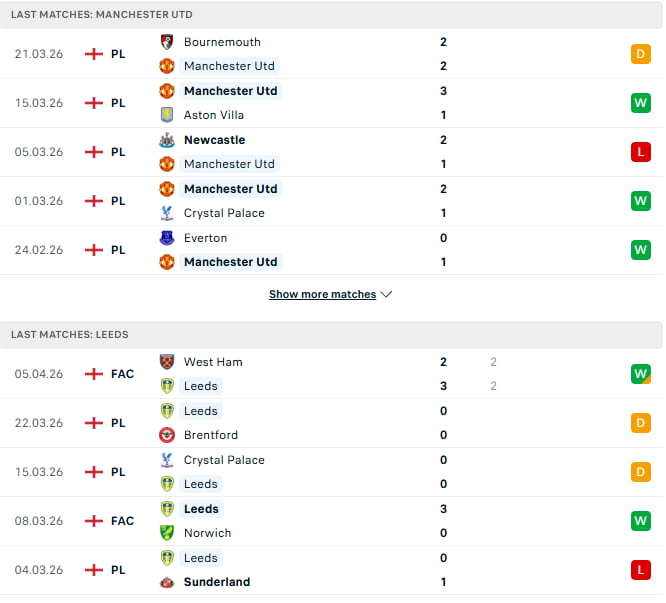Click the Brentford club crest icon

pos(167,435)
